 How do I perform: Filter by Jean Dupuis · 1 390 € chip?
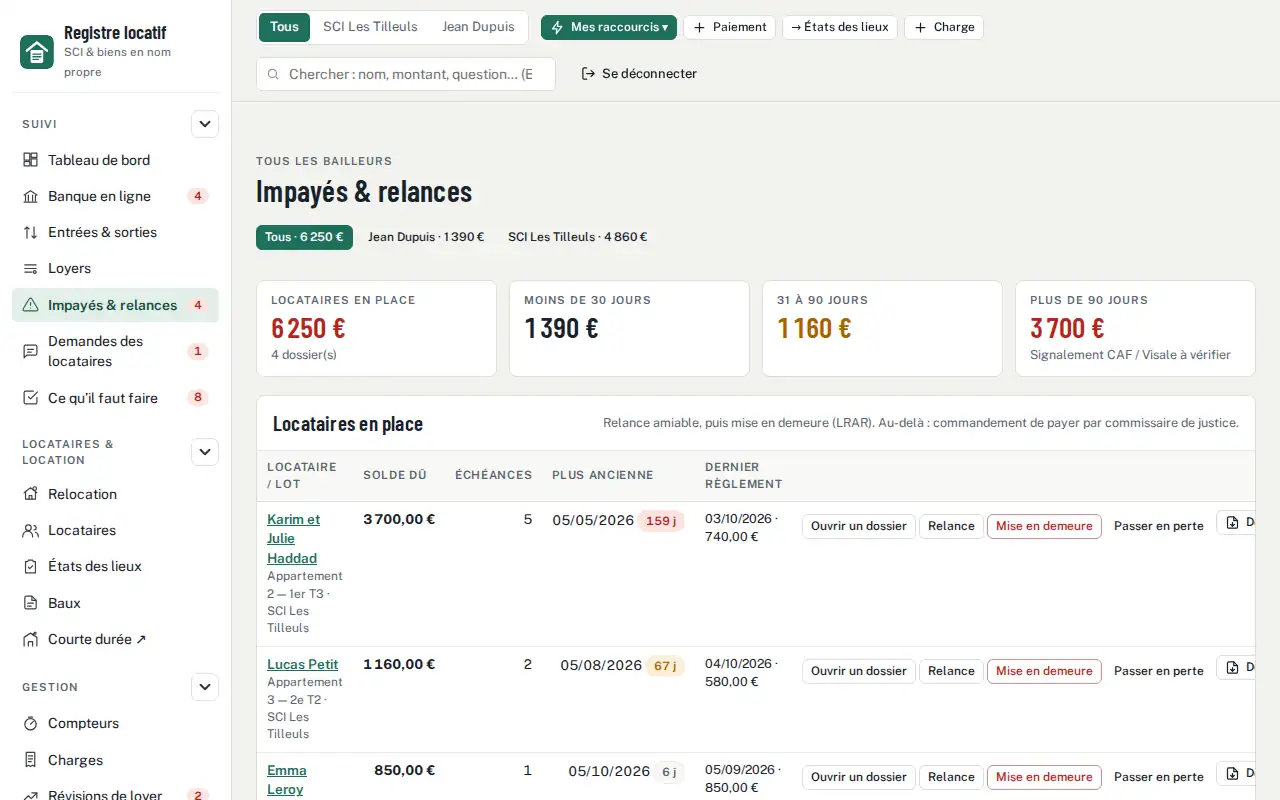point(426,237)
